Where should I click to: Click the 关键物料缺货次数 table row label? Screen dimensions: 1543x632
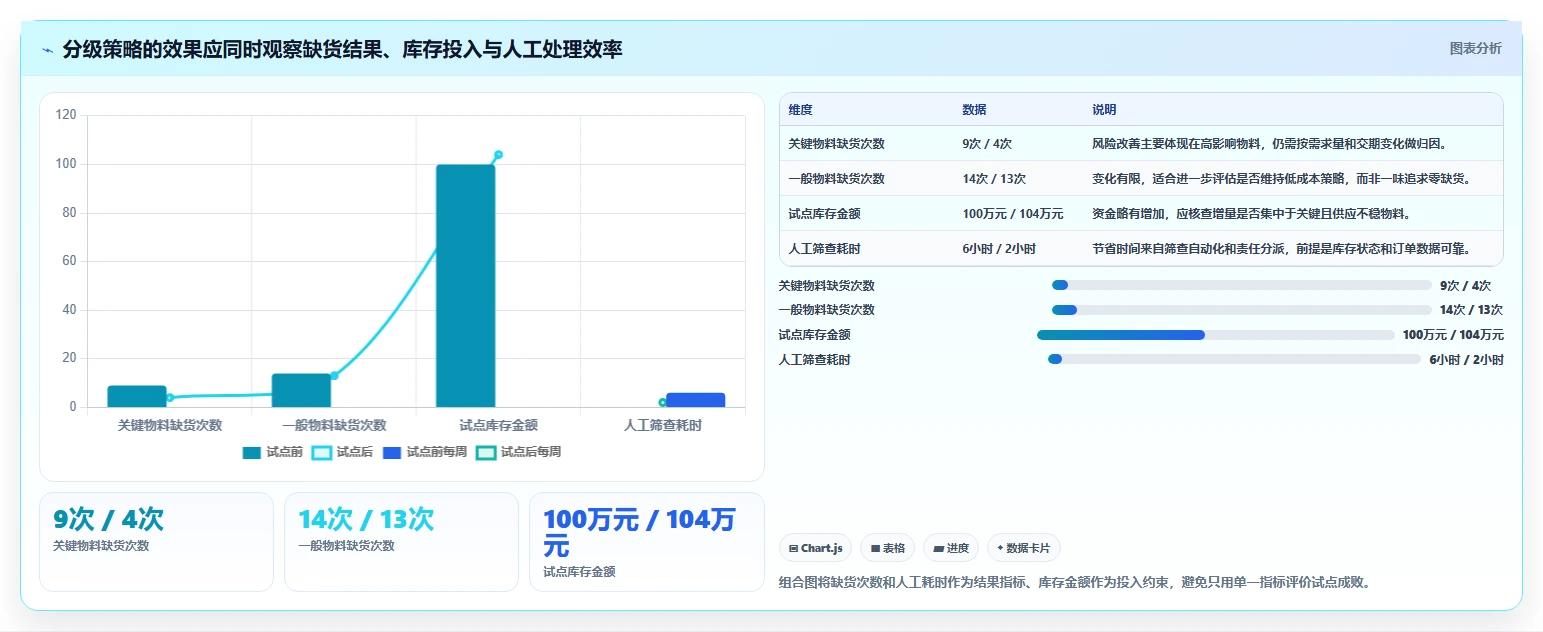(836, 144)
